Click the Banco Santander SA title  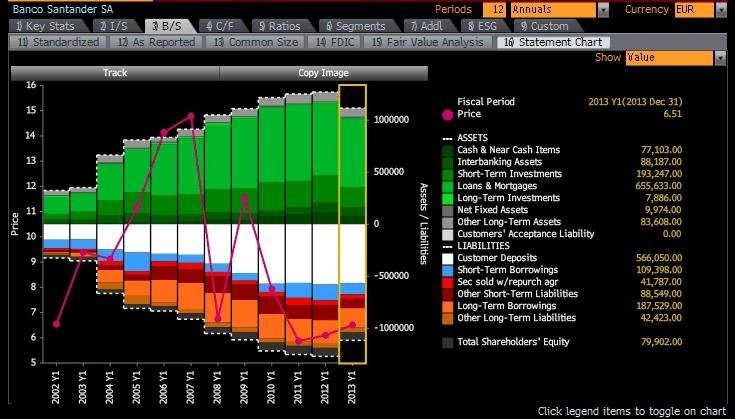coord(63,9)
